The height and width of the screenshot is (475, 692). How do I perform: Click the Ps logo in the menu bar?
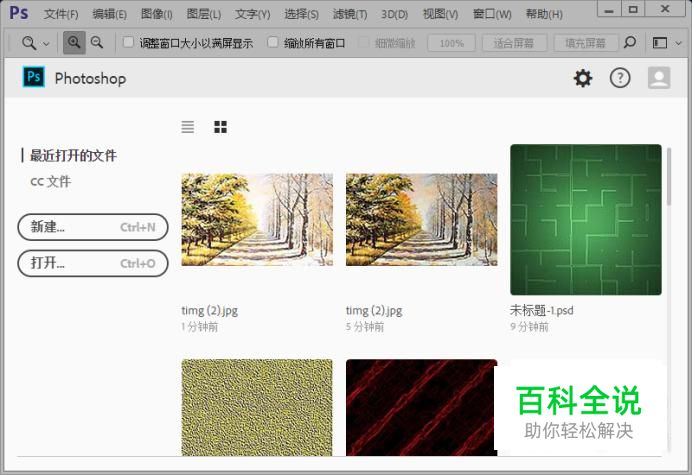[x=19, y=13]
